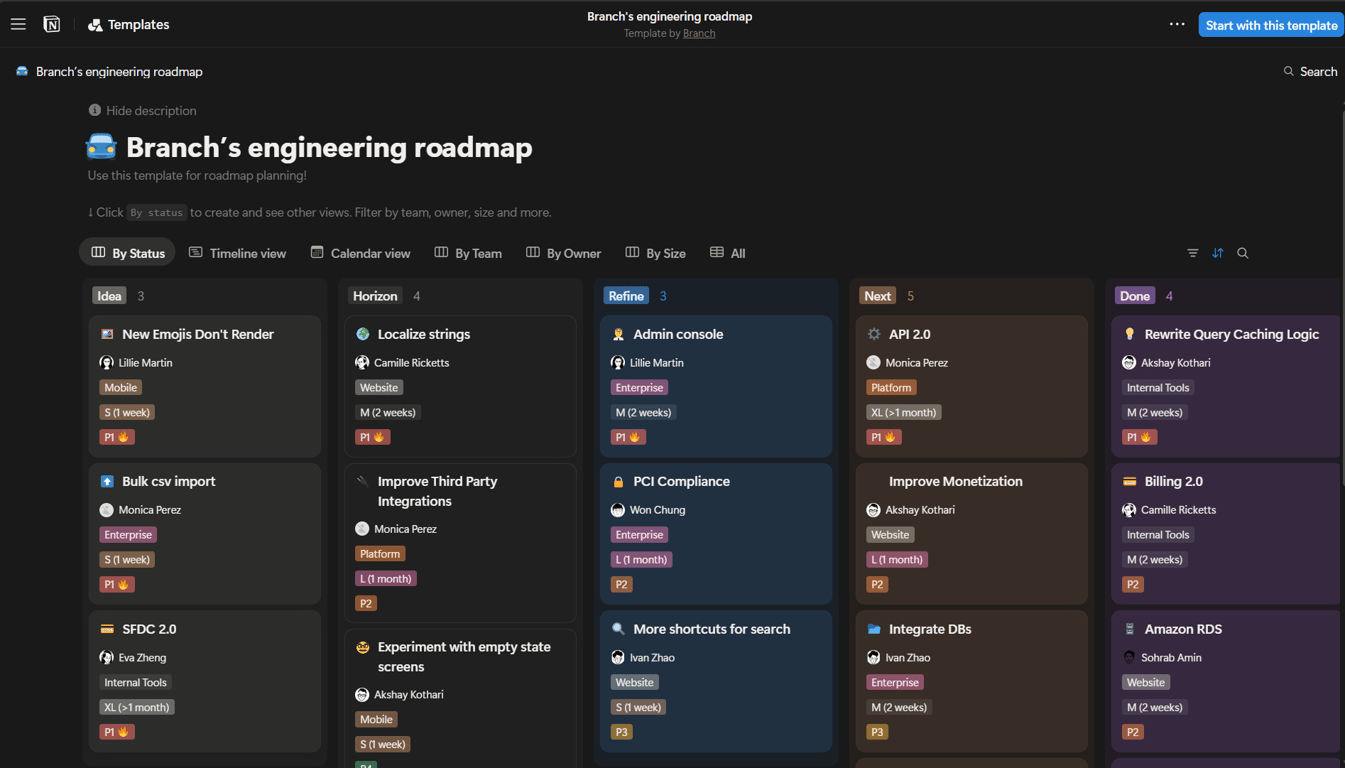The image size is (1345, 768).
Task: Select the By Team view tab
Action: 468,253
